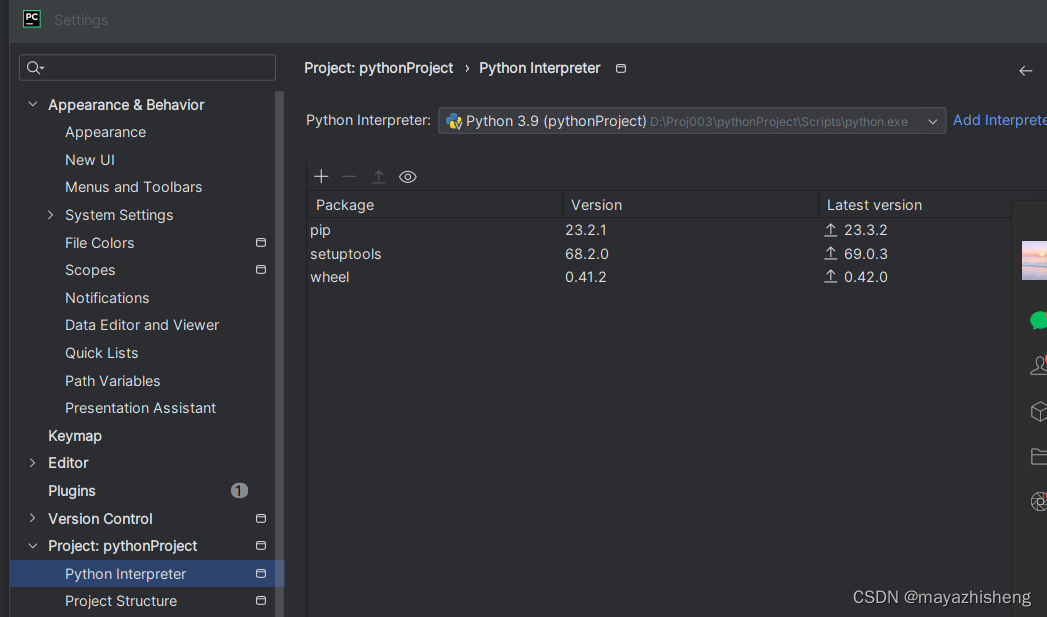Click project marker icon on Python Interpreter row
Image resolution: width=1047 pixels, height=617 pixels.
(x=261, y=574)
